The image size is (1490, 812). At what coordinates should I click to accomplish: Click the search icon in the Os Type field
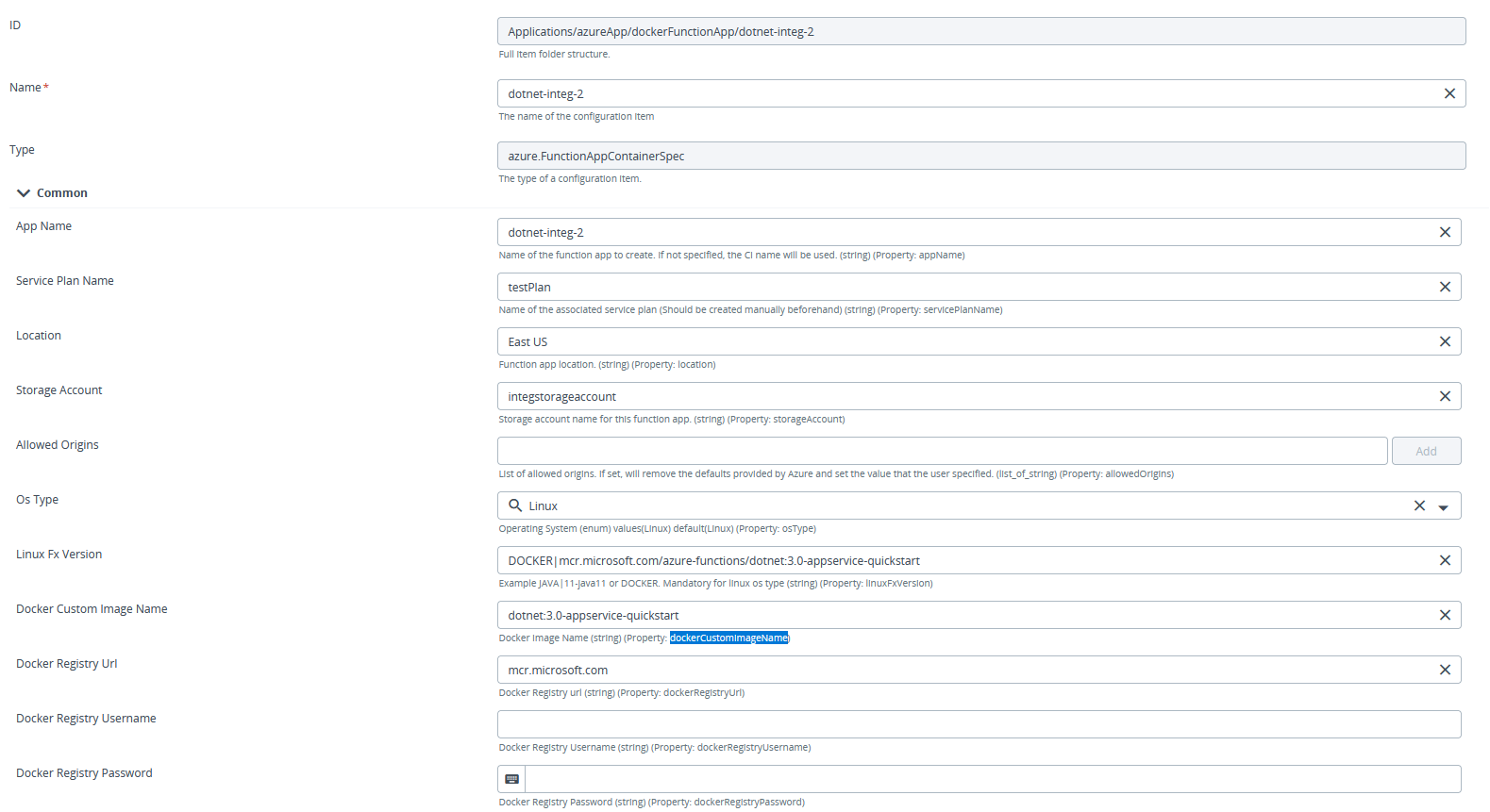click(514, 505)
